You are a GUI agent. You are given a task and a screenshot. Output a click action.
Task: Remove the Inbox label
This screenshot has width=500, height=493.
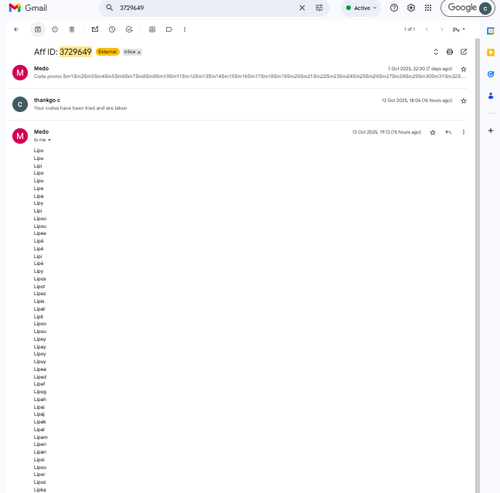(139, 52)
